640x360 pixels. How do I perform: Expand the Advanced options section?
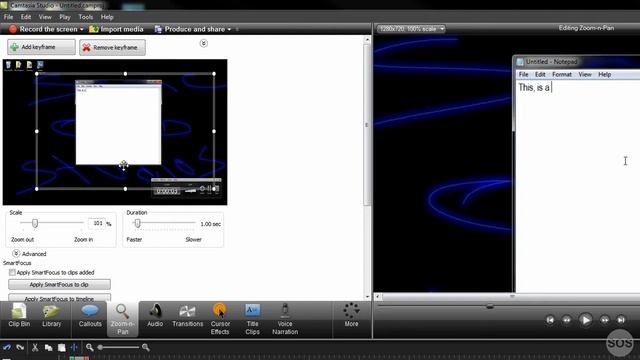coord(16,253)
